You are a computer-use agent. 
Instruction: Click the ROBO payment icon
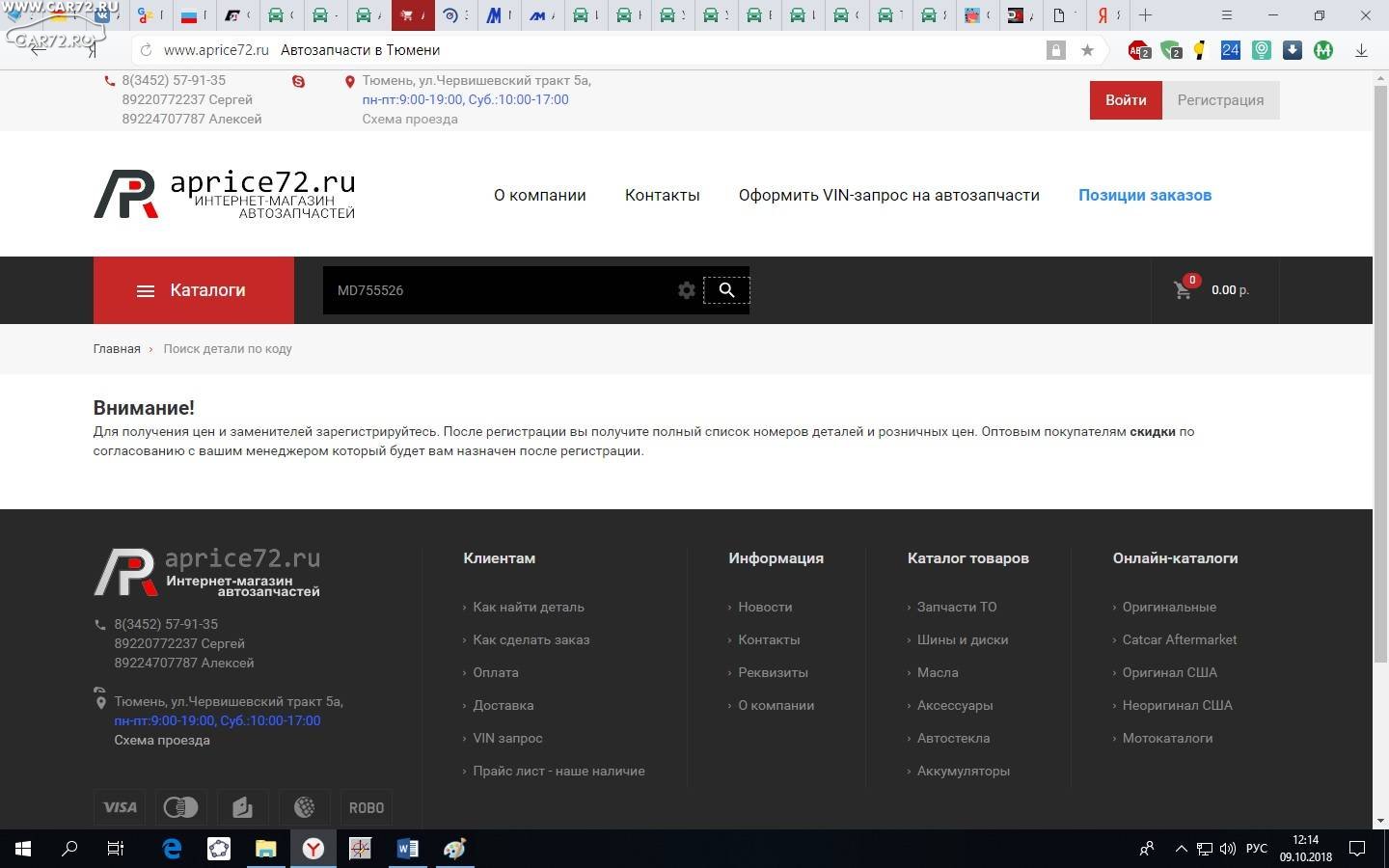click(x=366, y=807)
